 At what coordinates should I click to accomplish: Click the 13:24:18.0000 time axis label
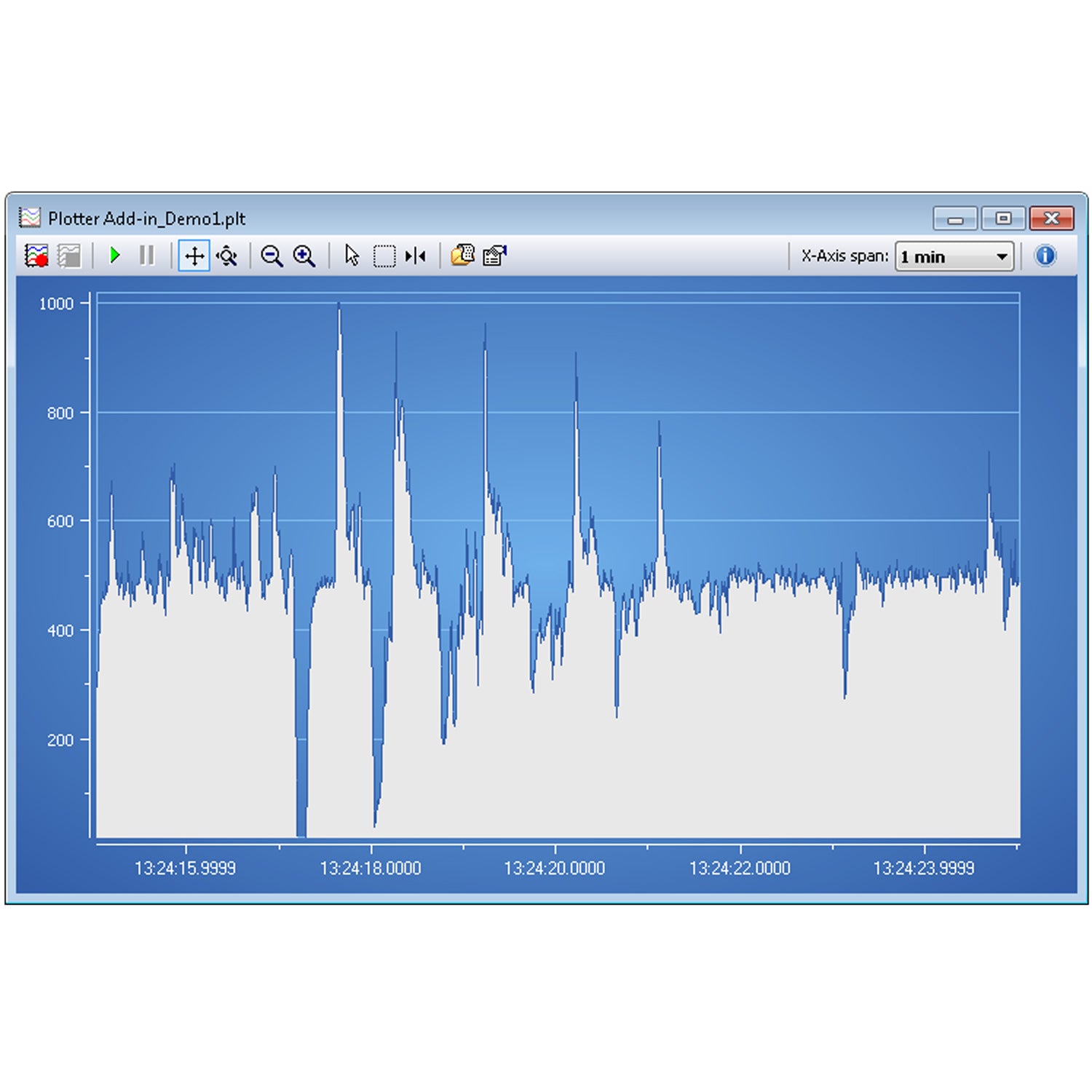click(371, 868)
